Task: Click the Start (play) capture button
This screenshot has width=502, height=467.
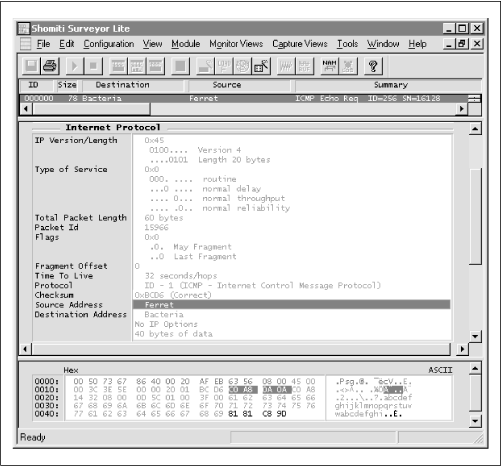Action: 75,66
